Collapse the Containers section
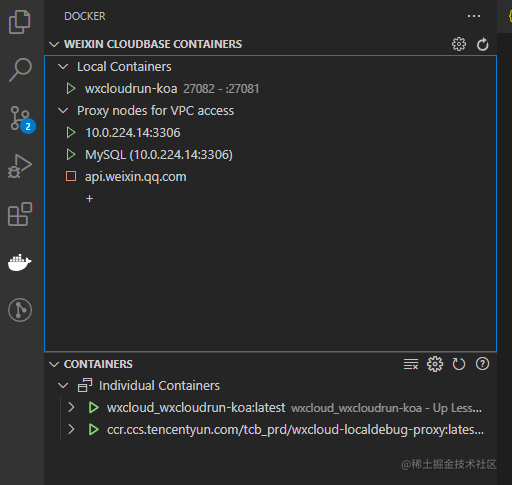This screenshot has width=512, height=485. (x=54, y=364)
